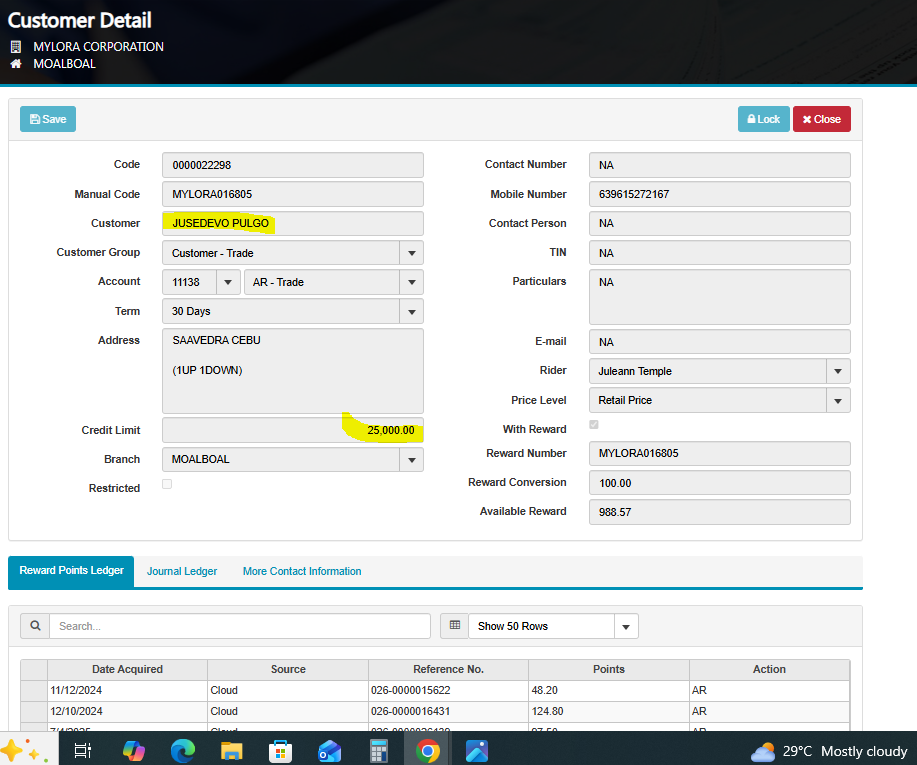Click the Task View icon
The width and height of the screenshot is (917, 765).
[84, 750]
